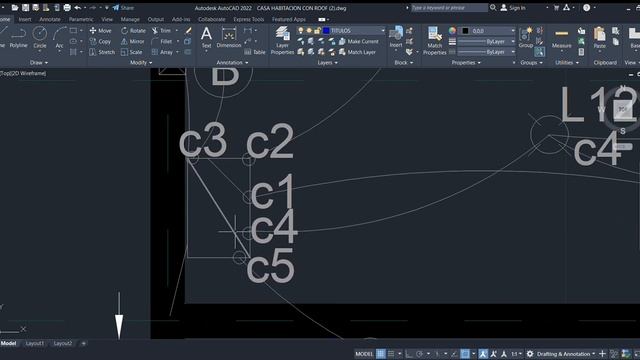640x360 pixels.
Task: Toggle ortho mode in status bar
Action: (409, 354)
